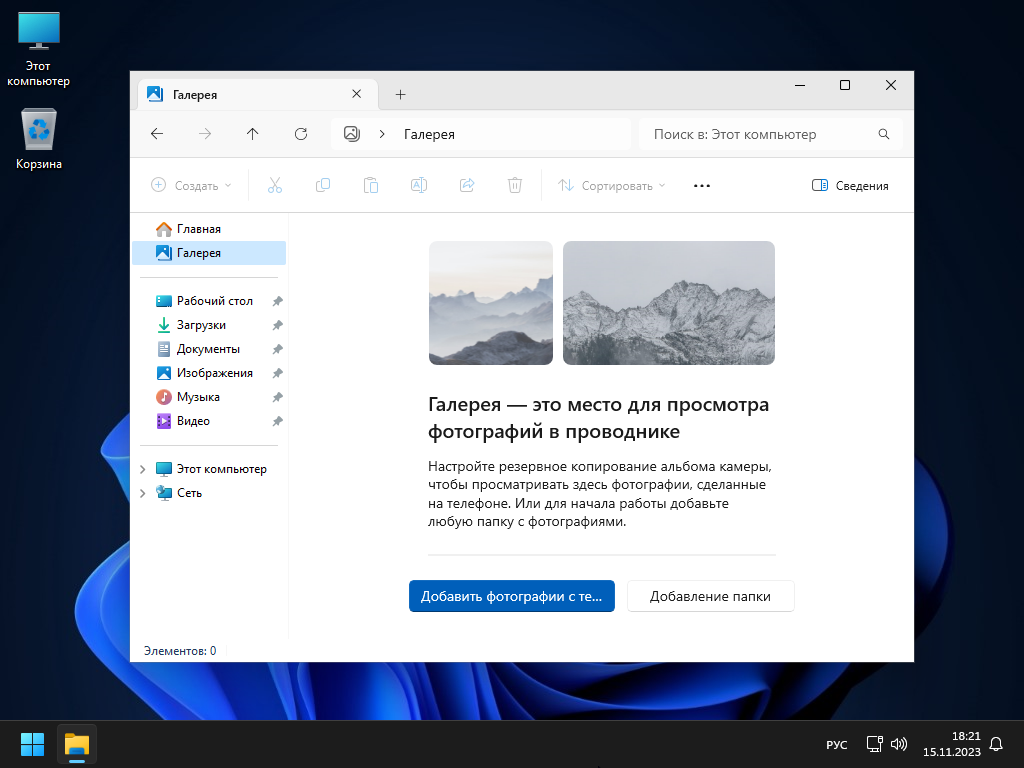Click the Delete trash icon in toolbar
The image size is (1024, 768).
coord(515,185)
